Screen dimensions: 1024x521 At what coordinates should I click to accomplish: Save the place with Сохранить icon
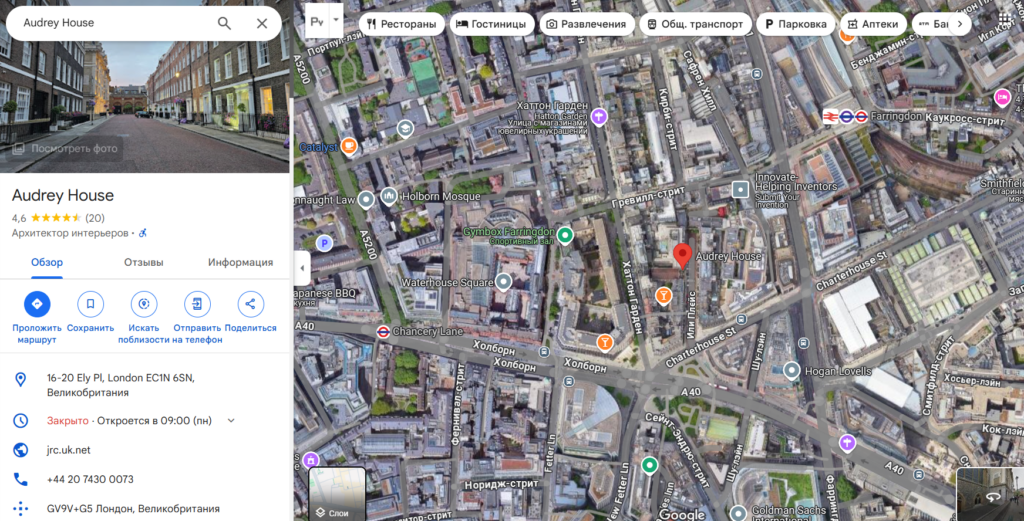(x=91, y=305)
